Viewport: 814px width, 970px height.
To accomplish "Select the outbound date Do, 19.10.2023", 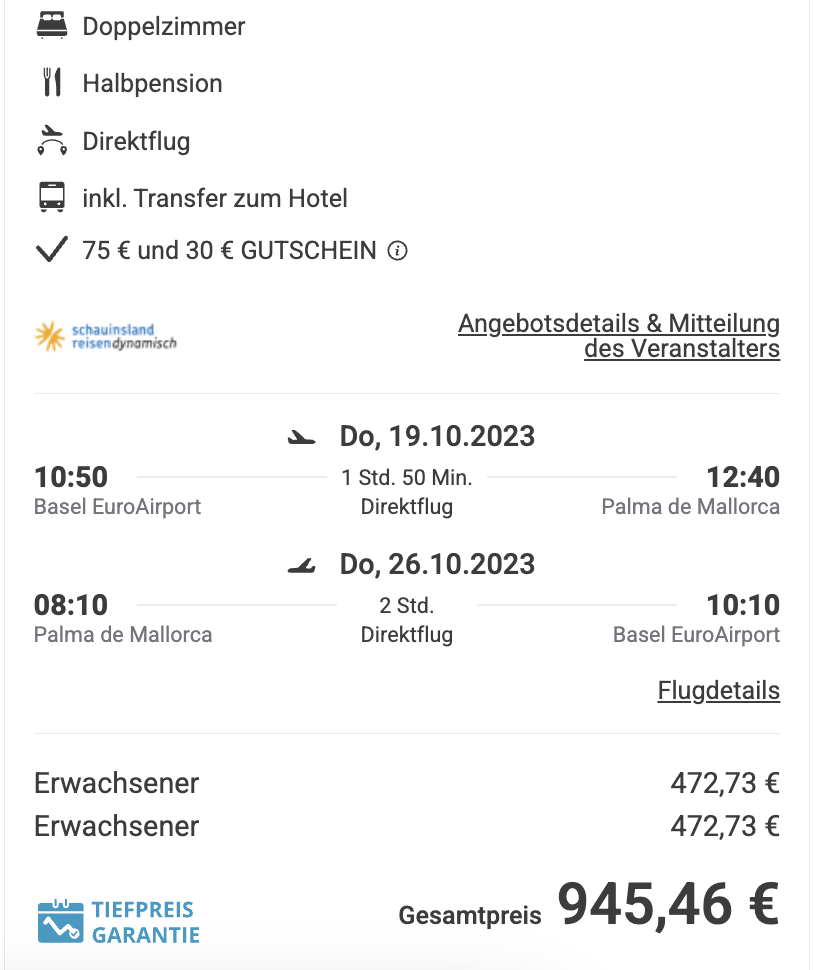I will (437, 436).
